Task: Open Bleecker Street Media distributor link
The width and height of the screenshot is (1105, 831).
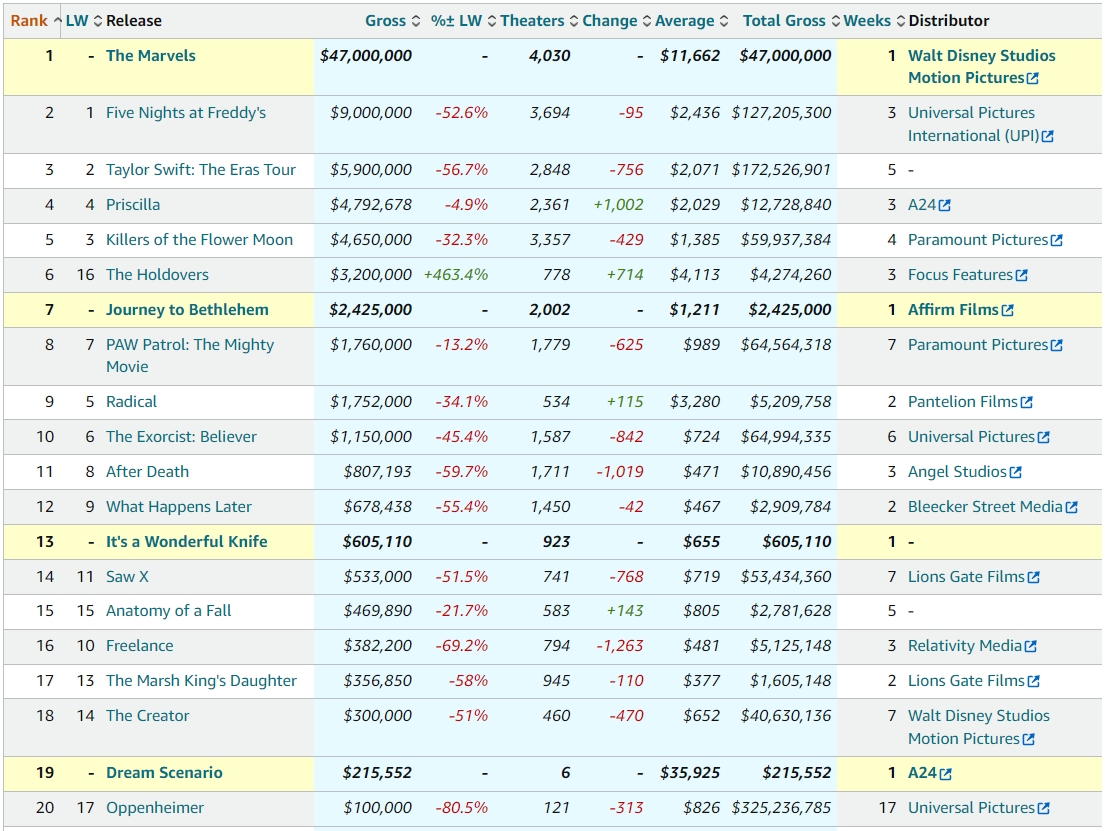Action: tap(985, 507)
